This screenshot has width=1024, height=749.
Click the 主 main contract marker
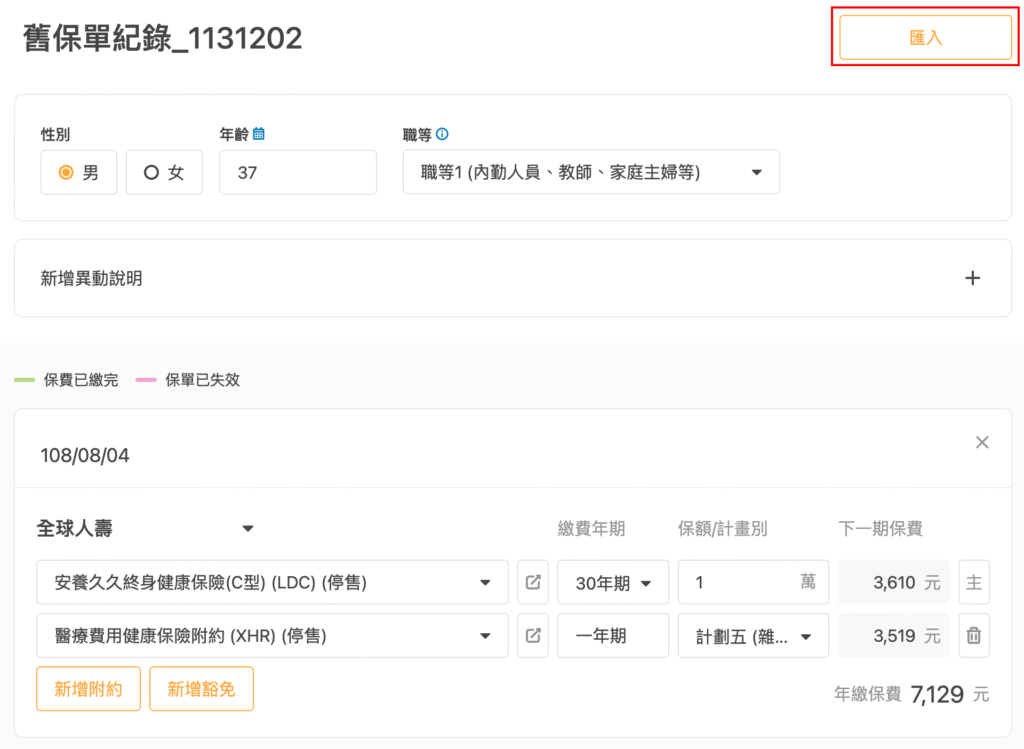click(973, 582)
